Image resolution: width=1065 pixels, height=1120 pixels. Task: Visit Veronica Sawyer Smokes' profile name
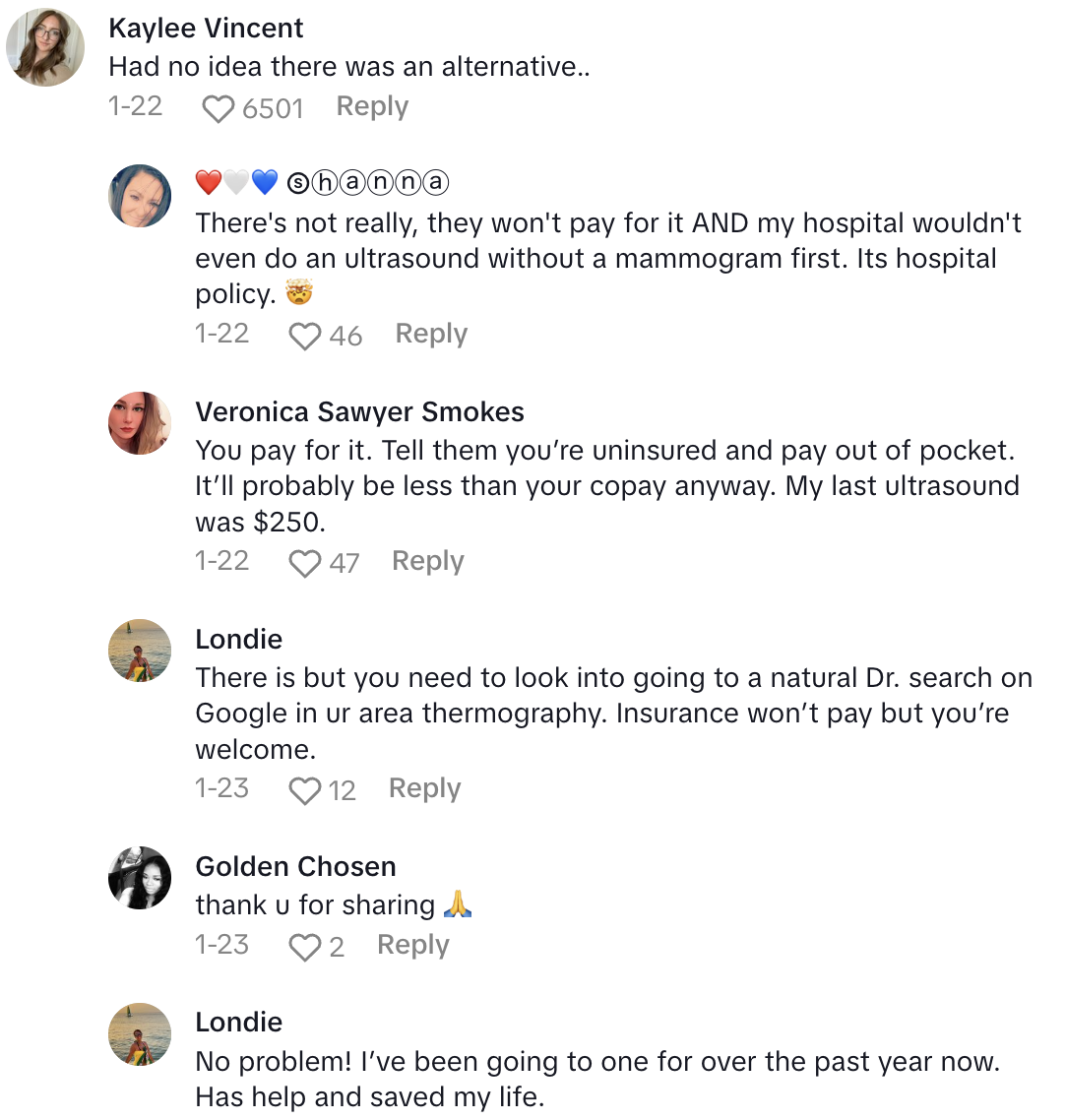point(359,411)
